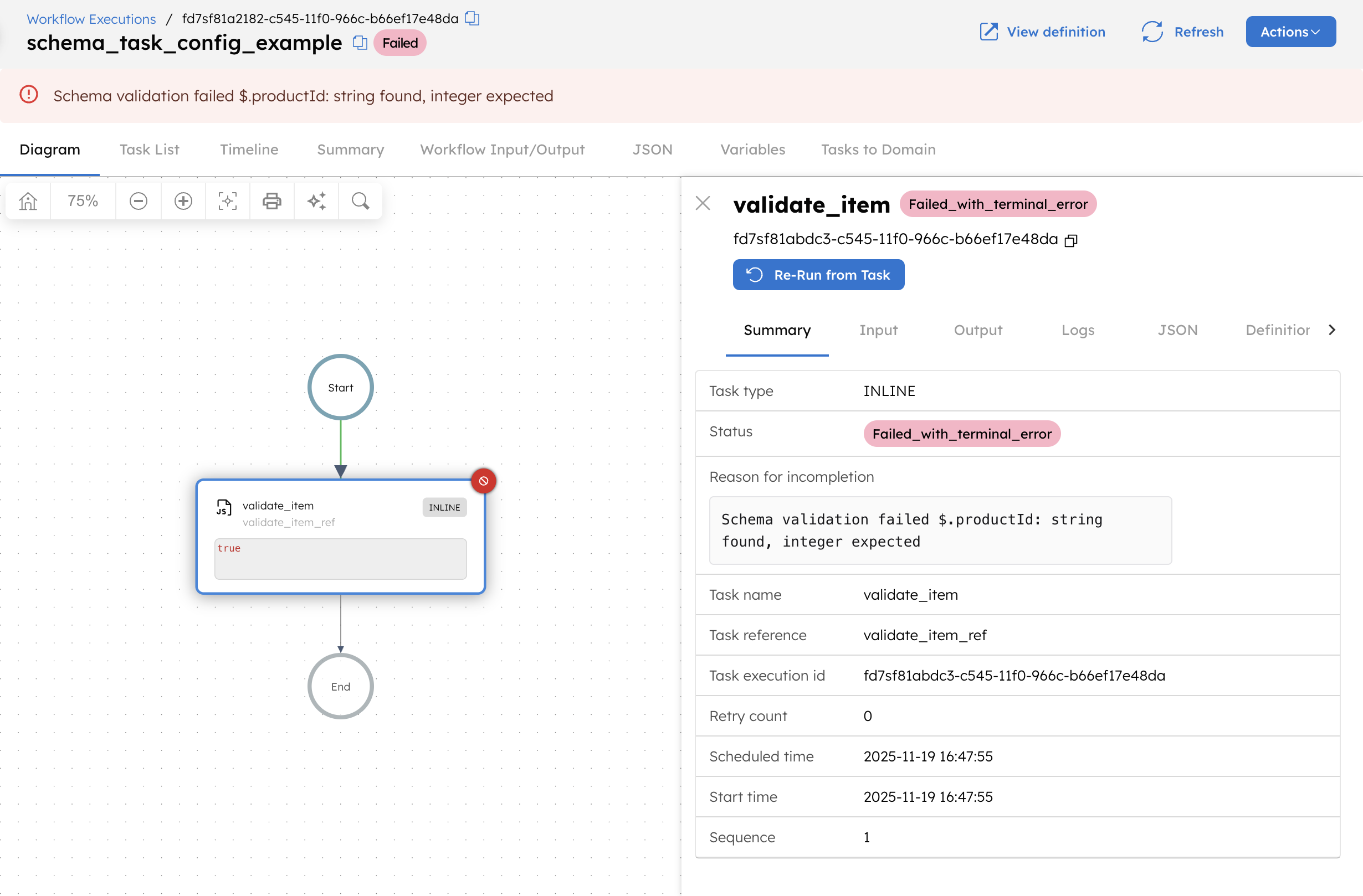The height and width of the screenshot is (896, 1363).
Task: Open the diagram search tool
Action: point(360,201)
